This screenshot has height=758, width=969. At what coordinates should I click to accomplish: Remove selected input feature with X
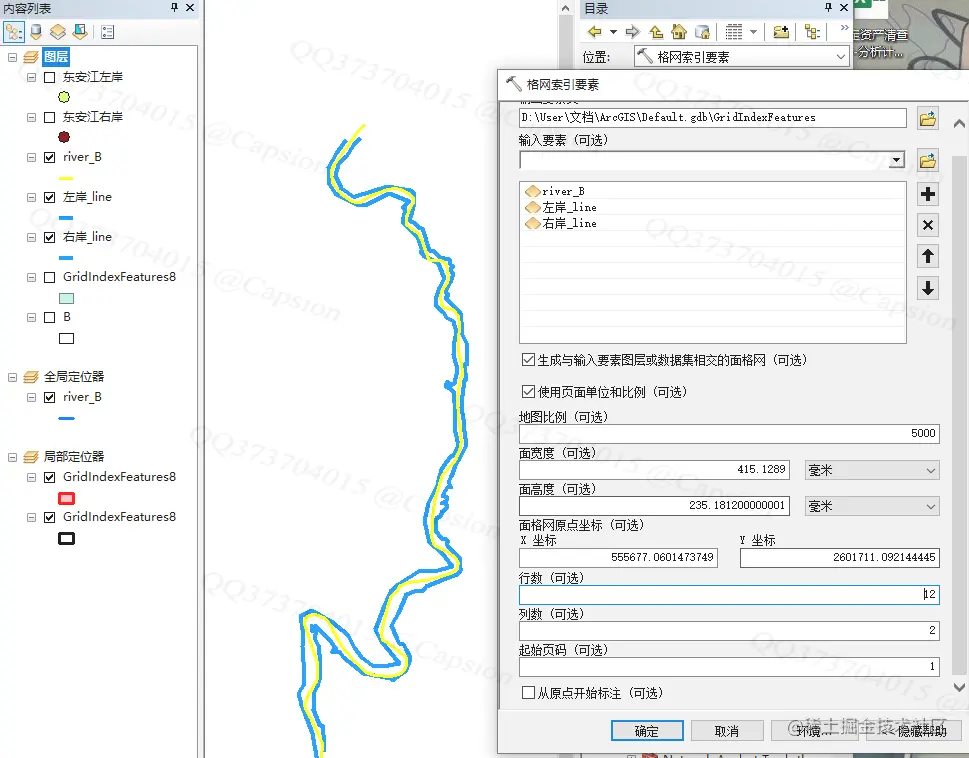928,225
